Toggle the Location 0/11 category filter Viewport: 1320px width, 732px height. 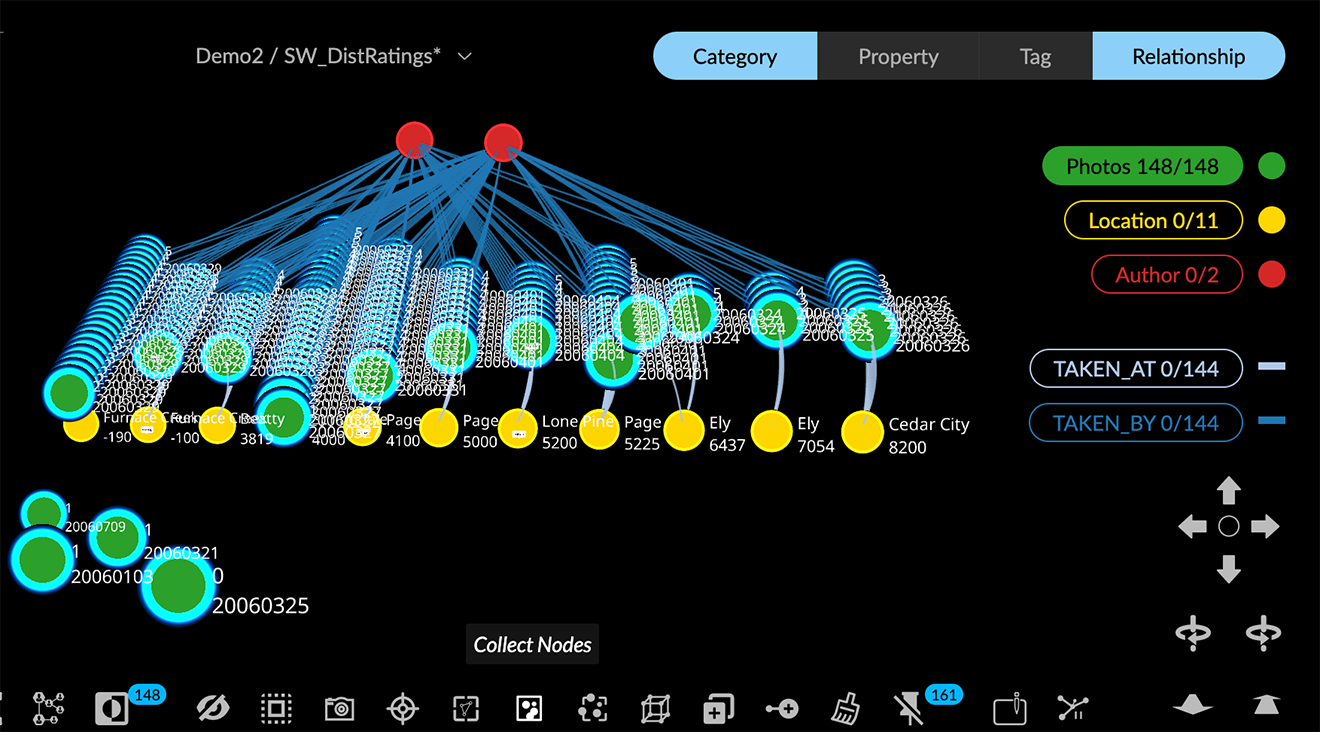pos(1153,221)
